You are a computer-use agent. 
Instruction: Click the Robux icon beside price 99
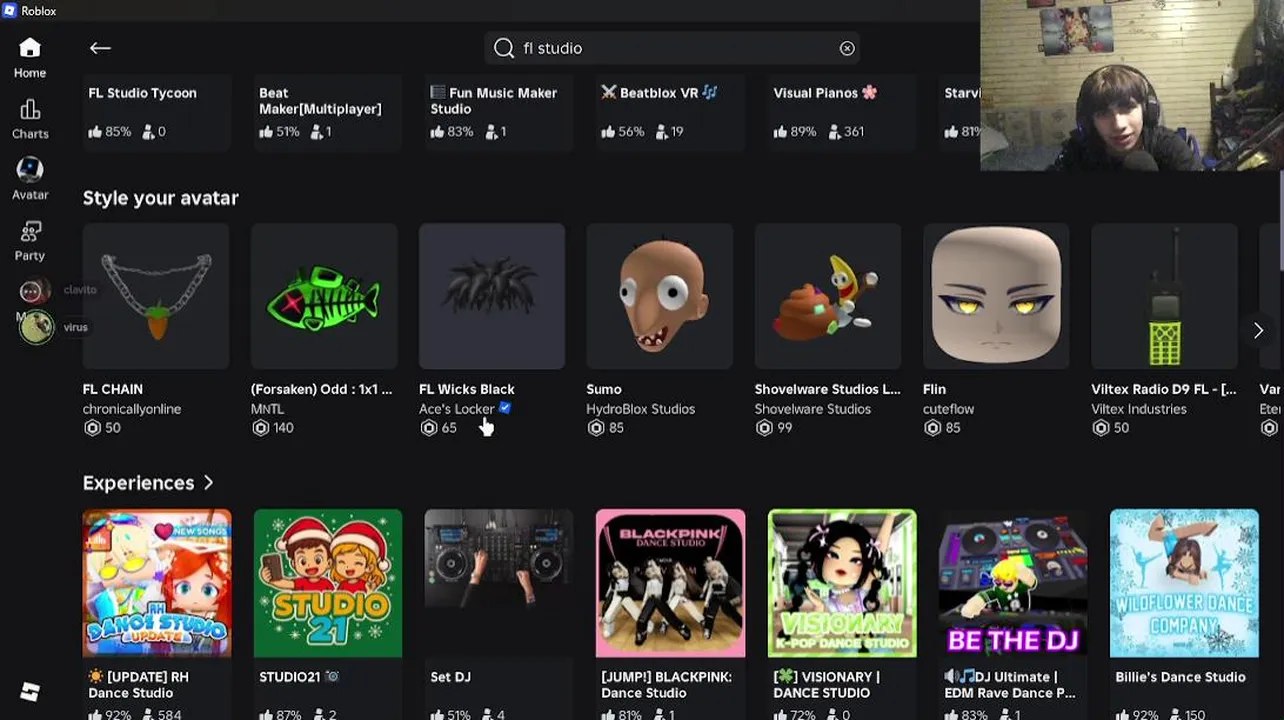tap(764, 427)
